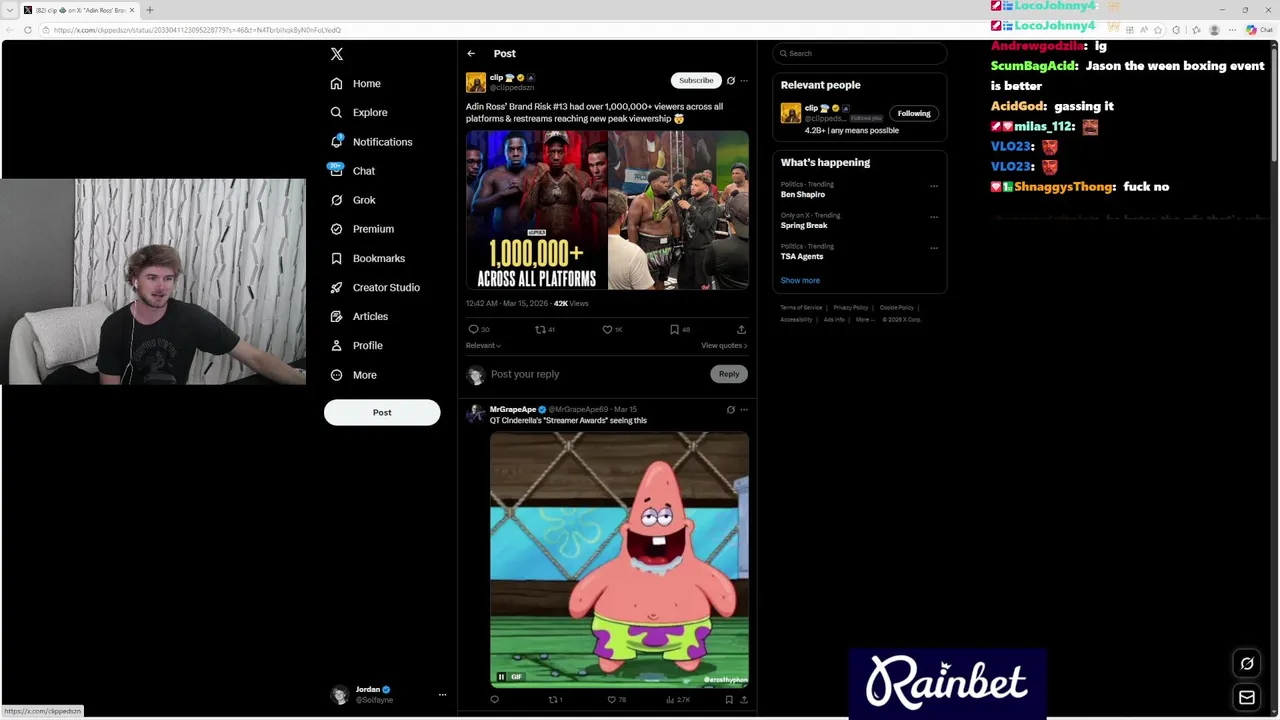1280x720 pixels.
Task: Click the Home house icon
Action: click(x=337, y=84)
